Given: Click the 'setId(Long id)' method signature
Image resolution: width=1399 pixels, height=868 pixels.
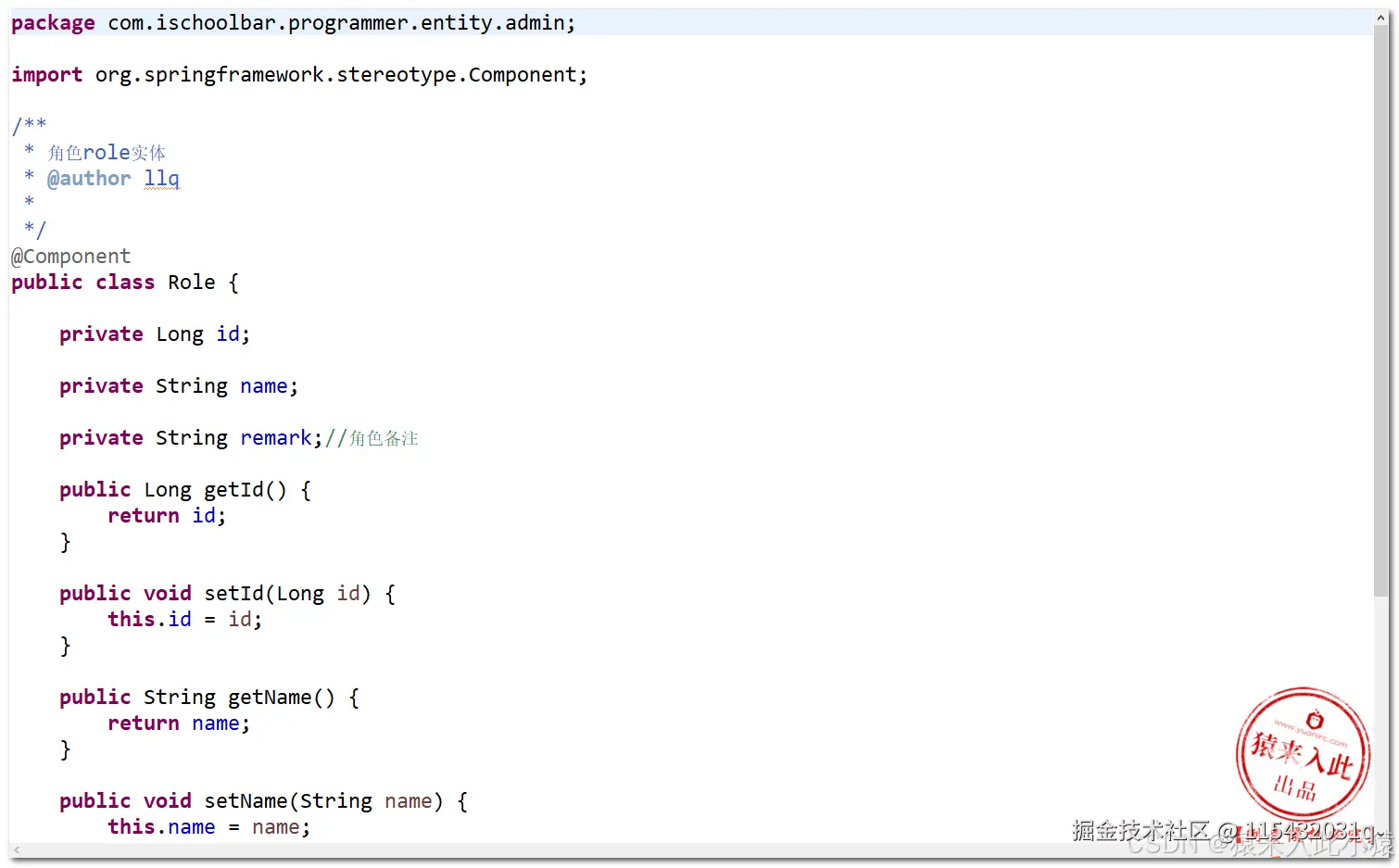Looking at the screenshot, I should click(287, 594).
